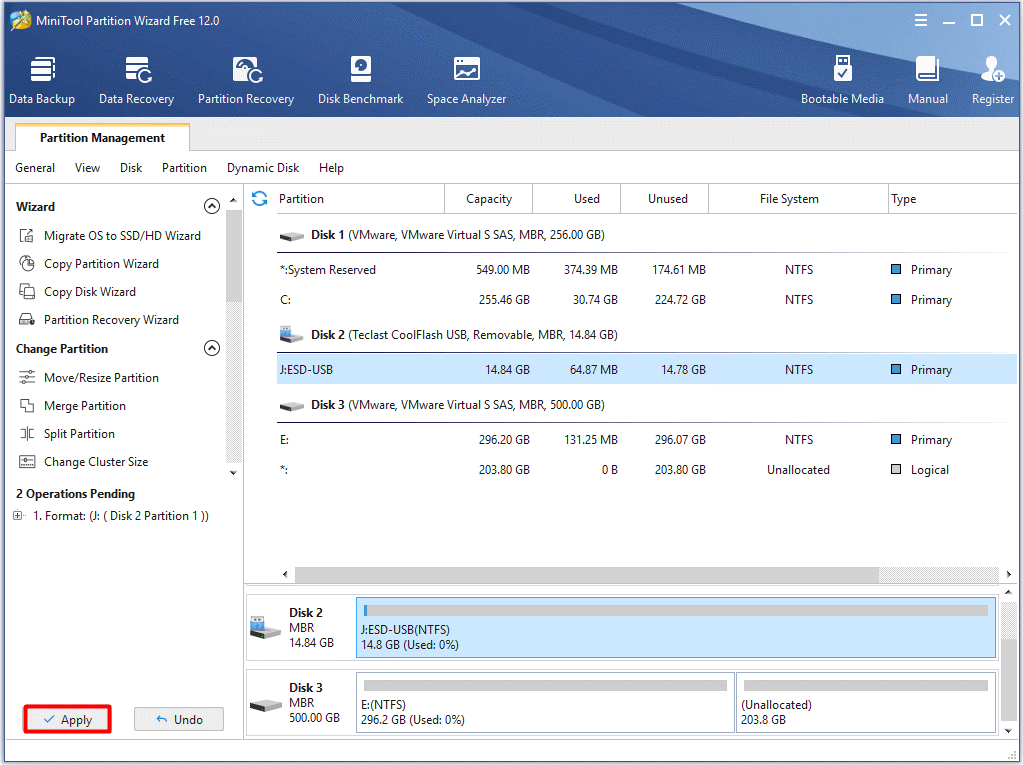Click the Type column header
This screenshot has width=1023, height=765.
point(953,199)
